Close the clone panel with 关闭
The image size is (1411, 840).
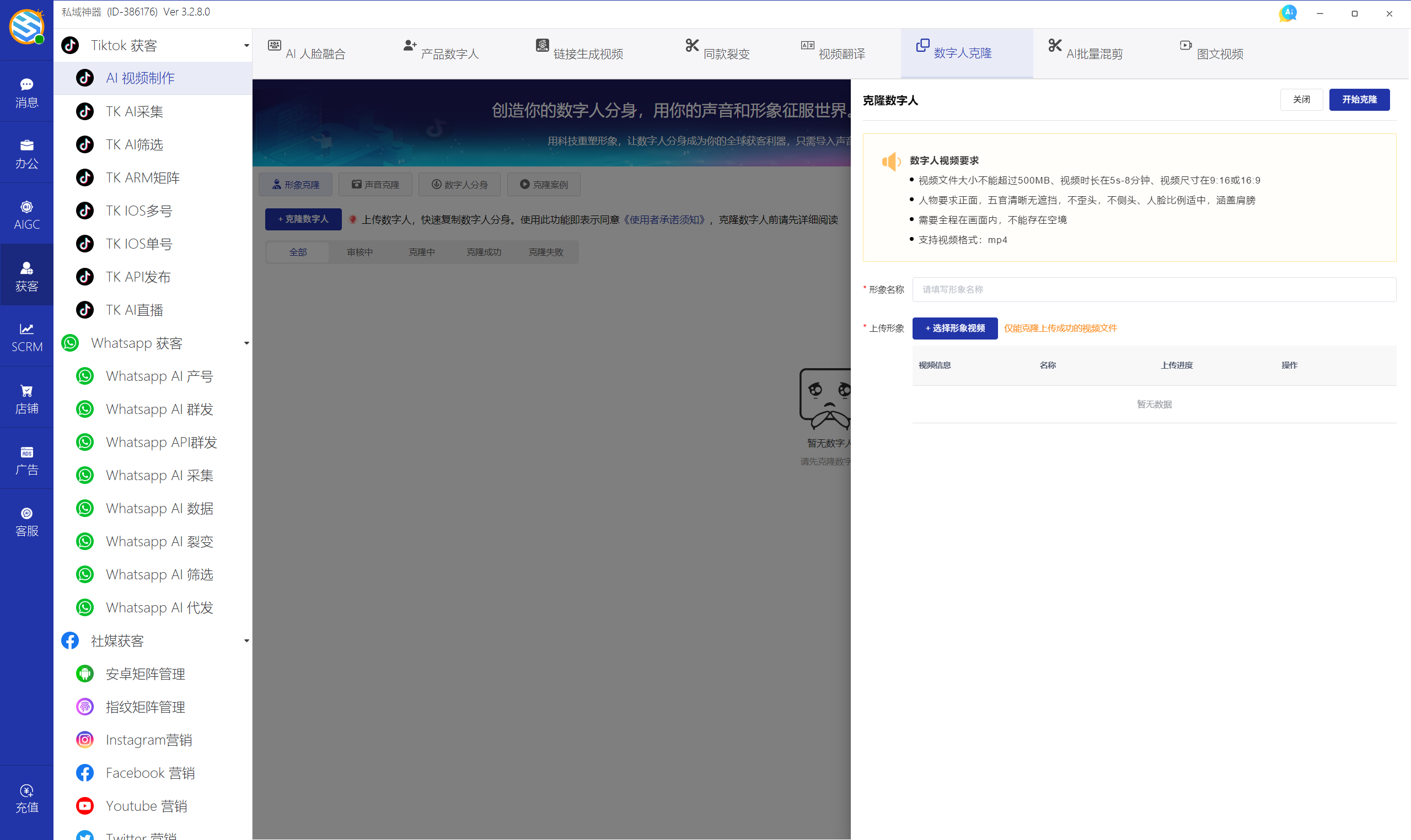pos(1301,100)
